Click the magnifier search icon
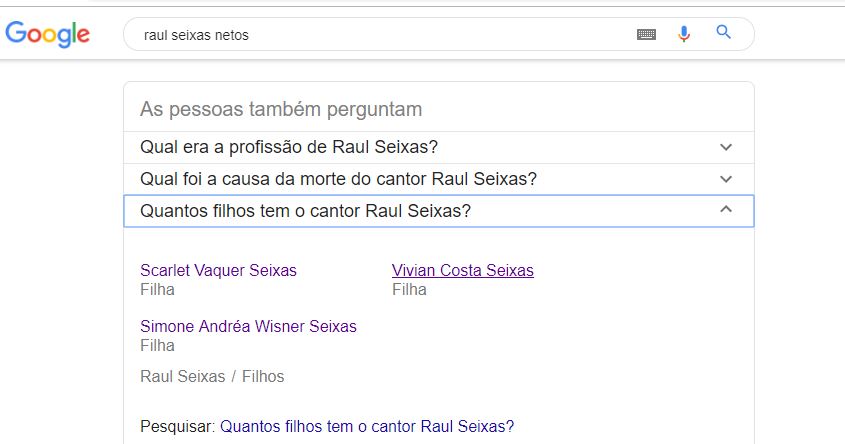 tap(723, 32)
